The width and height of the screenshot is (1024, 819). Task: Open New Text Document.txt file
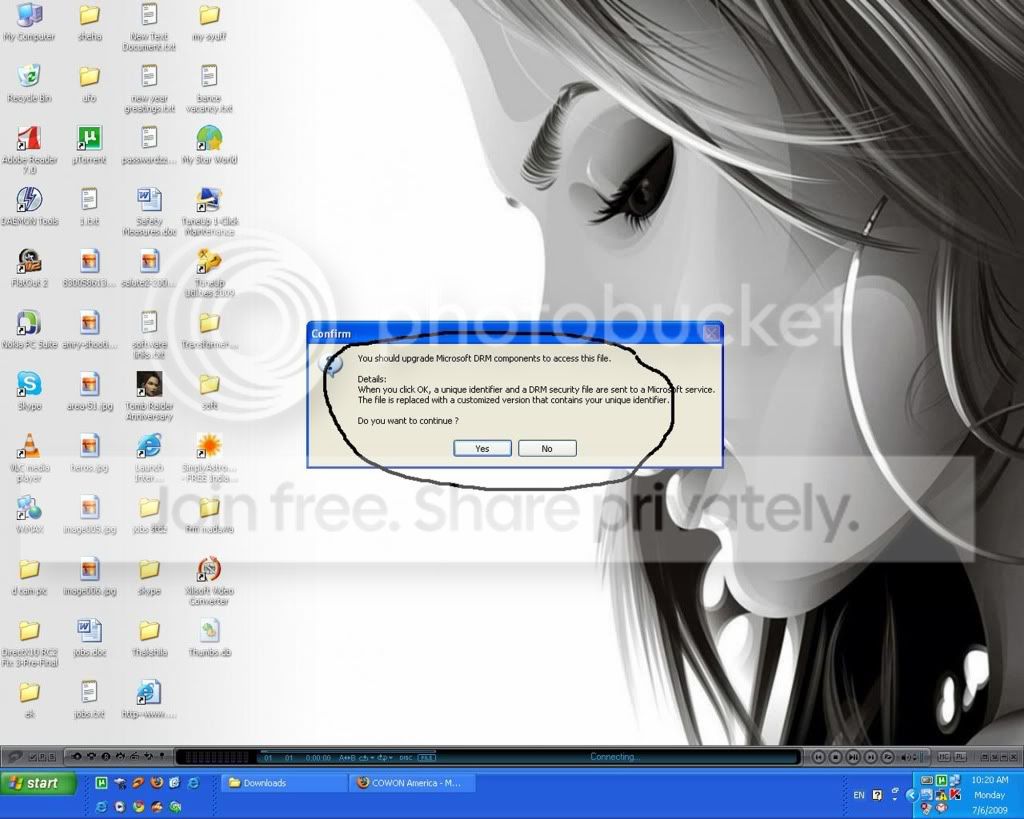click(150, 27)
